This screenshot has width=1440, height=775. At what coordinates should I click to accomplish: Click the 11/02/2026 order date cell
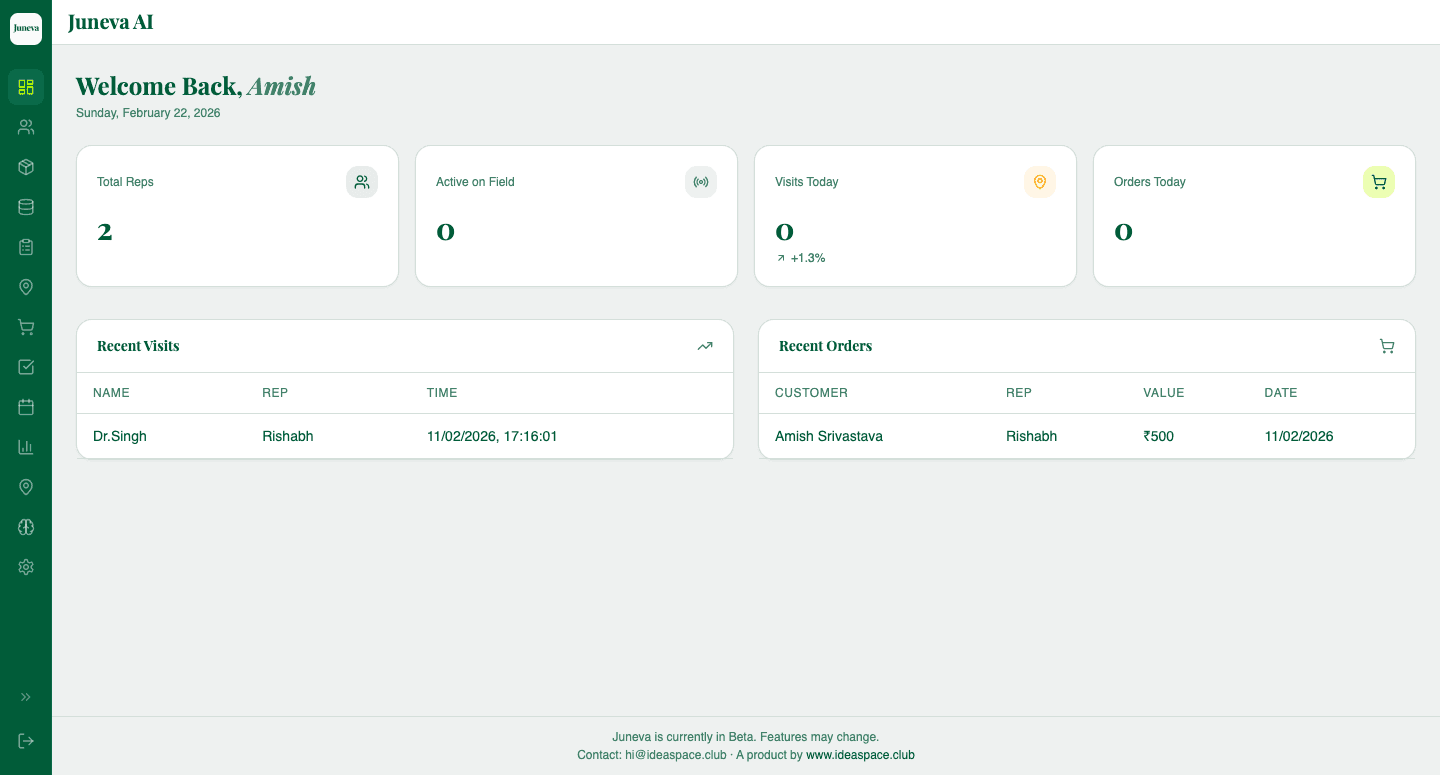point(1299,436)
